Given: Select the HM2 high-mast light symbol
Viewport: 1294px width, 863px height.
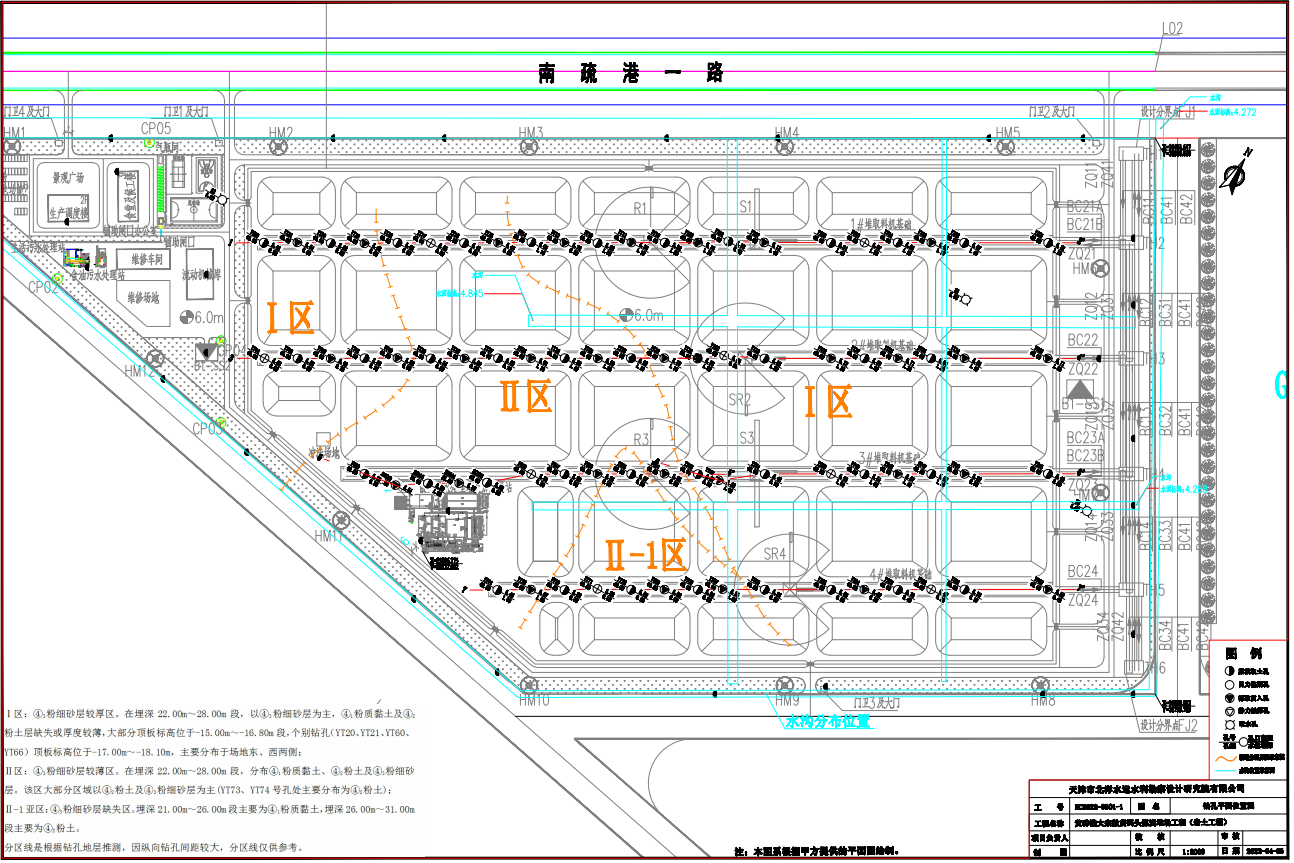Looking at the screenshot, I should pyautogui.click(x=277, y=148).
